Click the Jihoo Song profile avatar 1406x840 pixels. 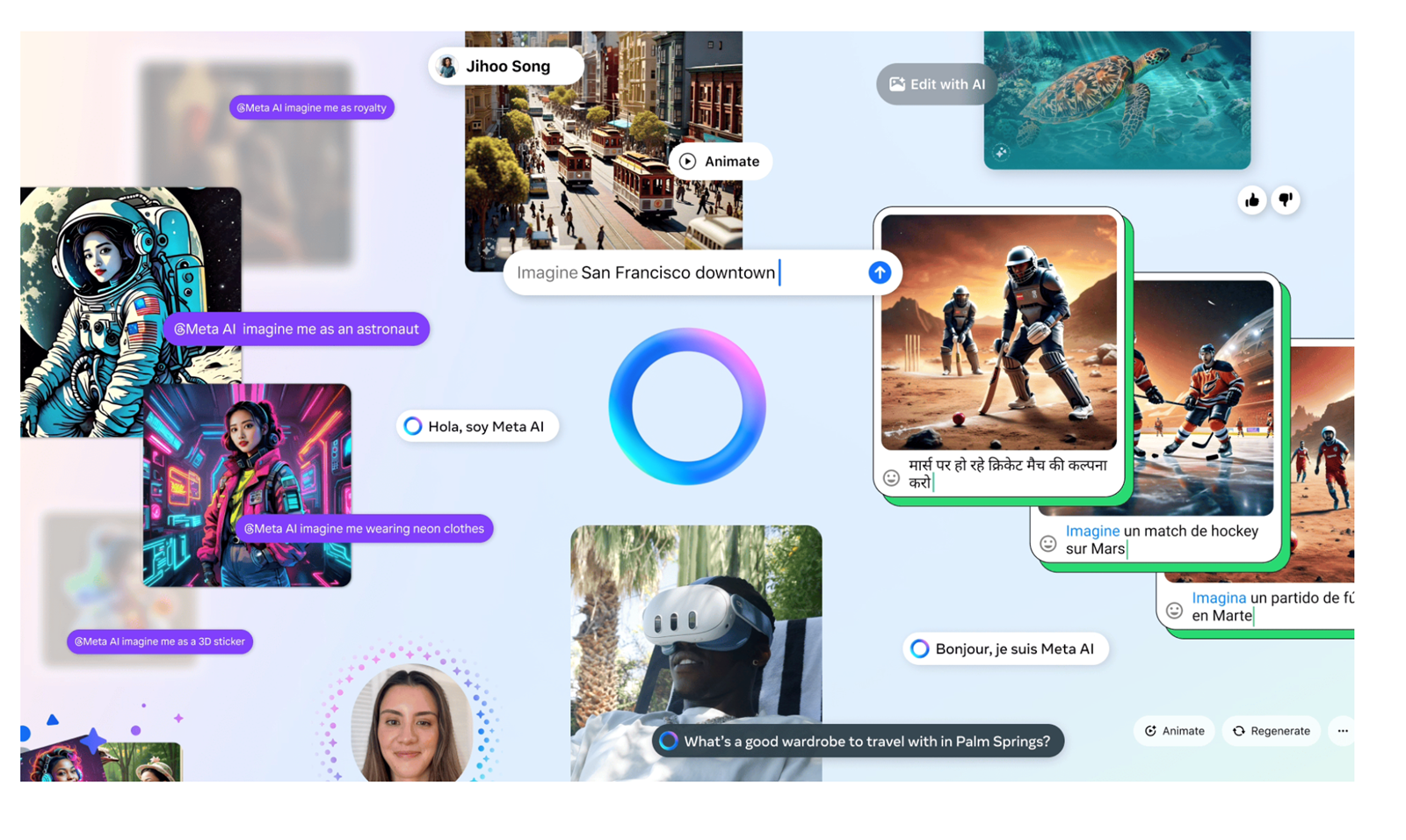click(447, 67)
